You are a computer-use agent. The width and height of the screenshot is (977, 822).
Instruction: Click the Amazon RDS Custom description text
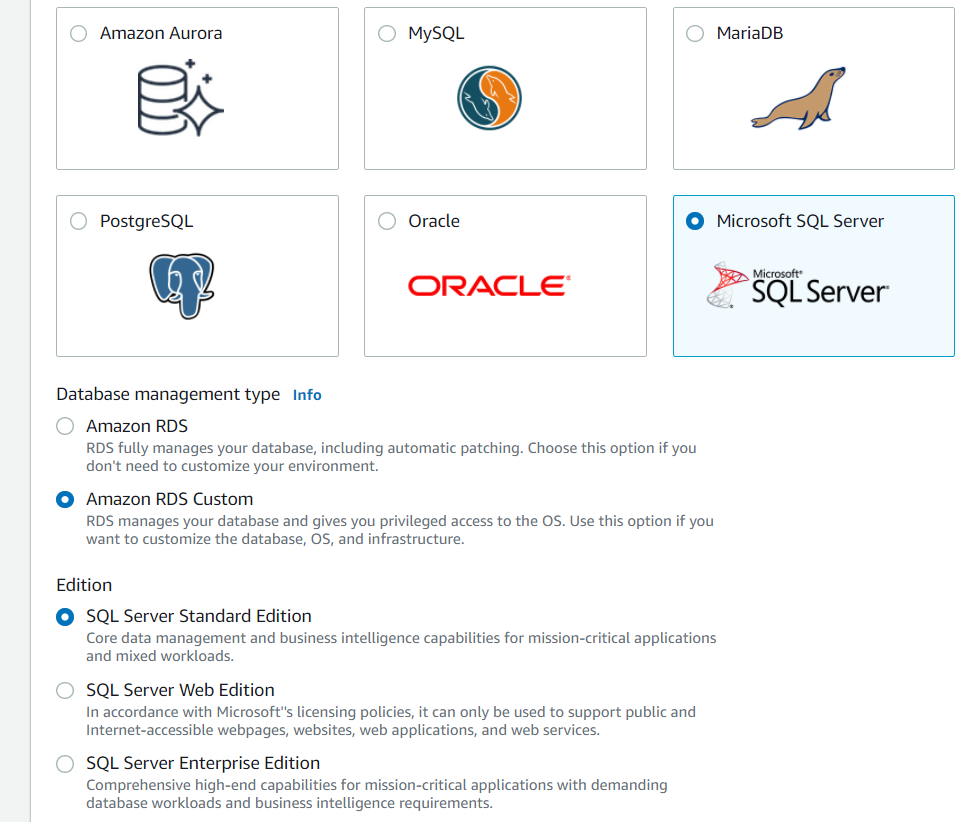coord(400,530)
